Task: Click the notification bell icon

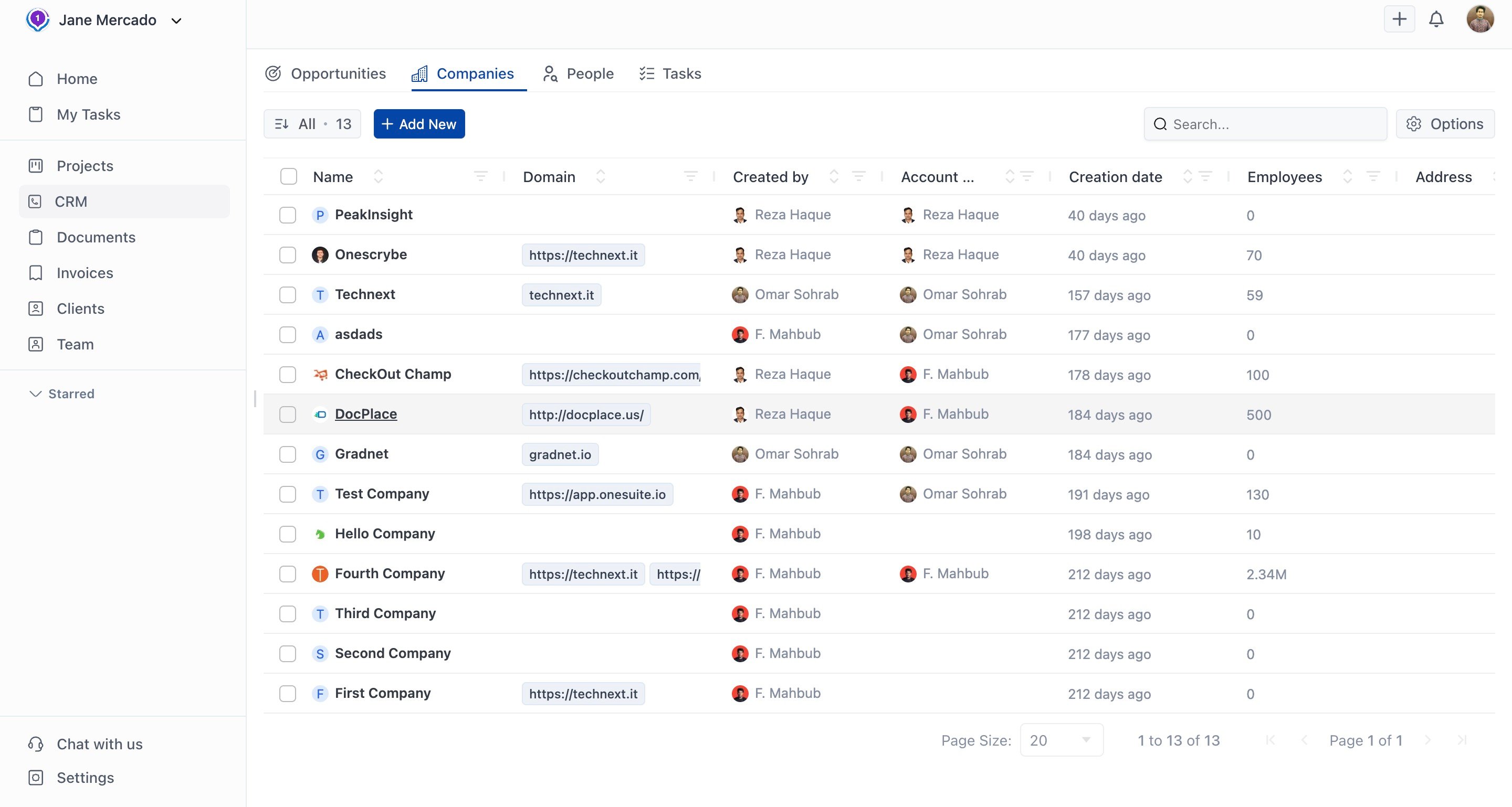Action: pyautogui.click(x=1436, y=20)
